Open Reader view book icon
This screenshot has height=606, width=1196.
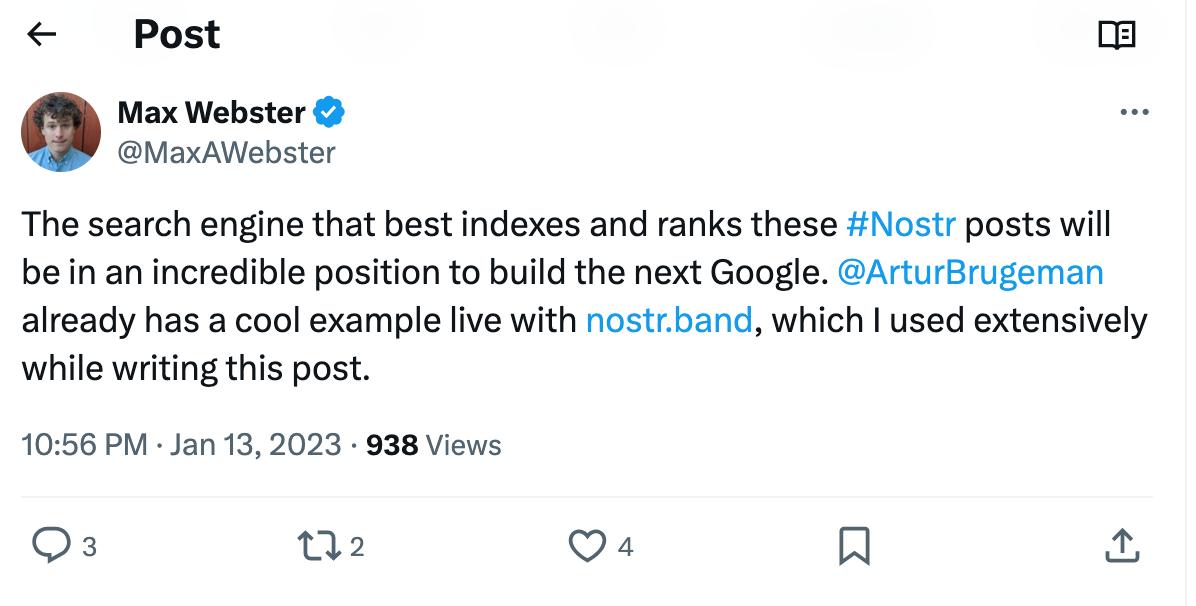click(x=1116, y=36)
